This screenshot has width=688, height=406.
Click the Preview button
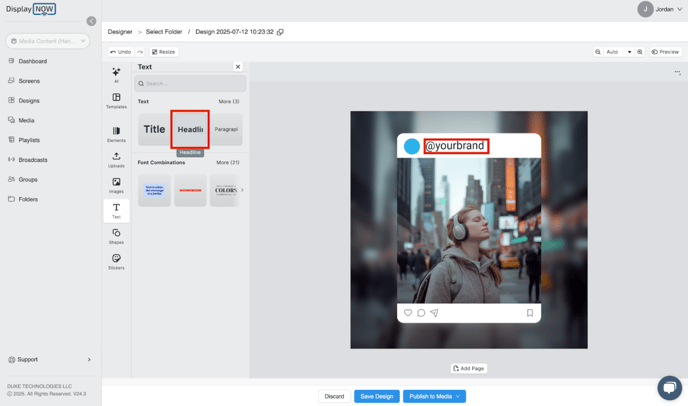tap(666, 52)
